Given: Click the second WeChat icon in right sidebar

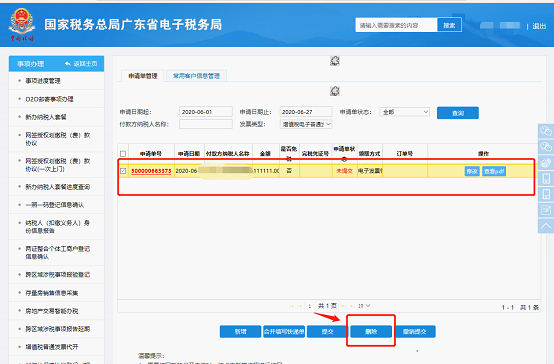Looking at the screenshot, I should coord(546,147).
